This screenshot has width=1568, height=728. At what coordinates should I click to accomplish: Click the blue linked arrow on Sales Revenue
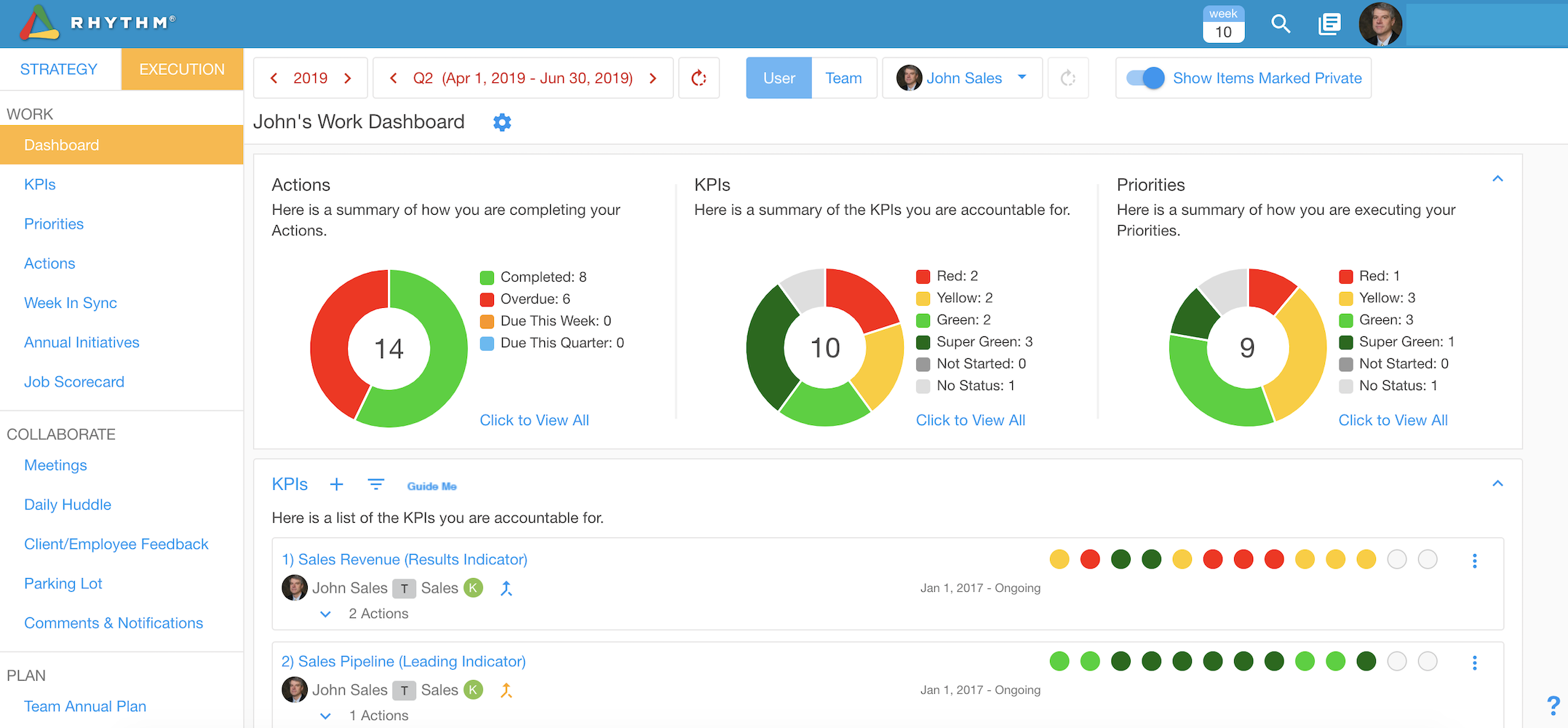click(x=506, y=588)
